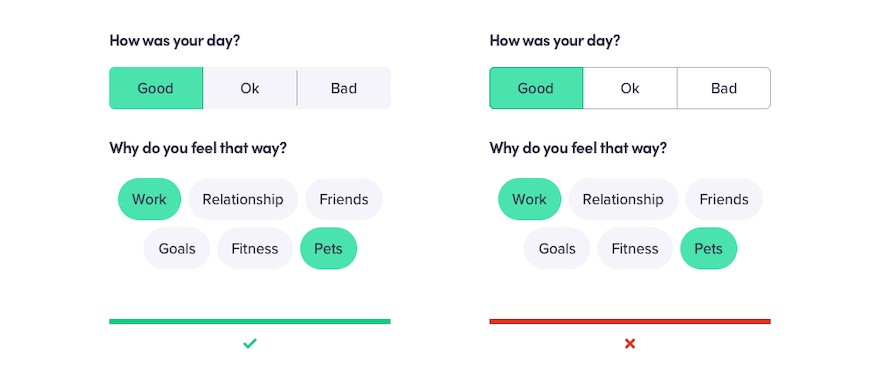The image size is (880, 370).
Task: Deselect the Work chip on the left
Action: point(149,199)
